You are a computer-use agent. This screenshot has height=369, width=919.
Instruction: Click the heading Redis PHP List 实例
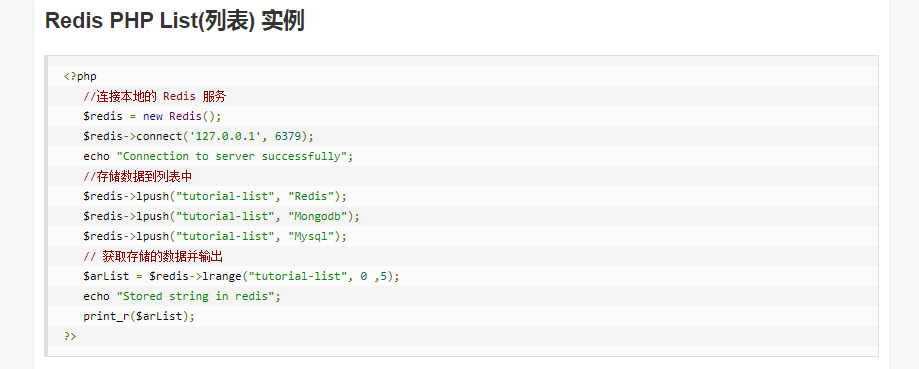(175, 21)
